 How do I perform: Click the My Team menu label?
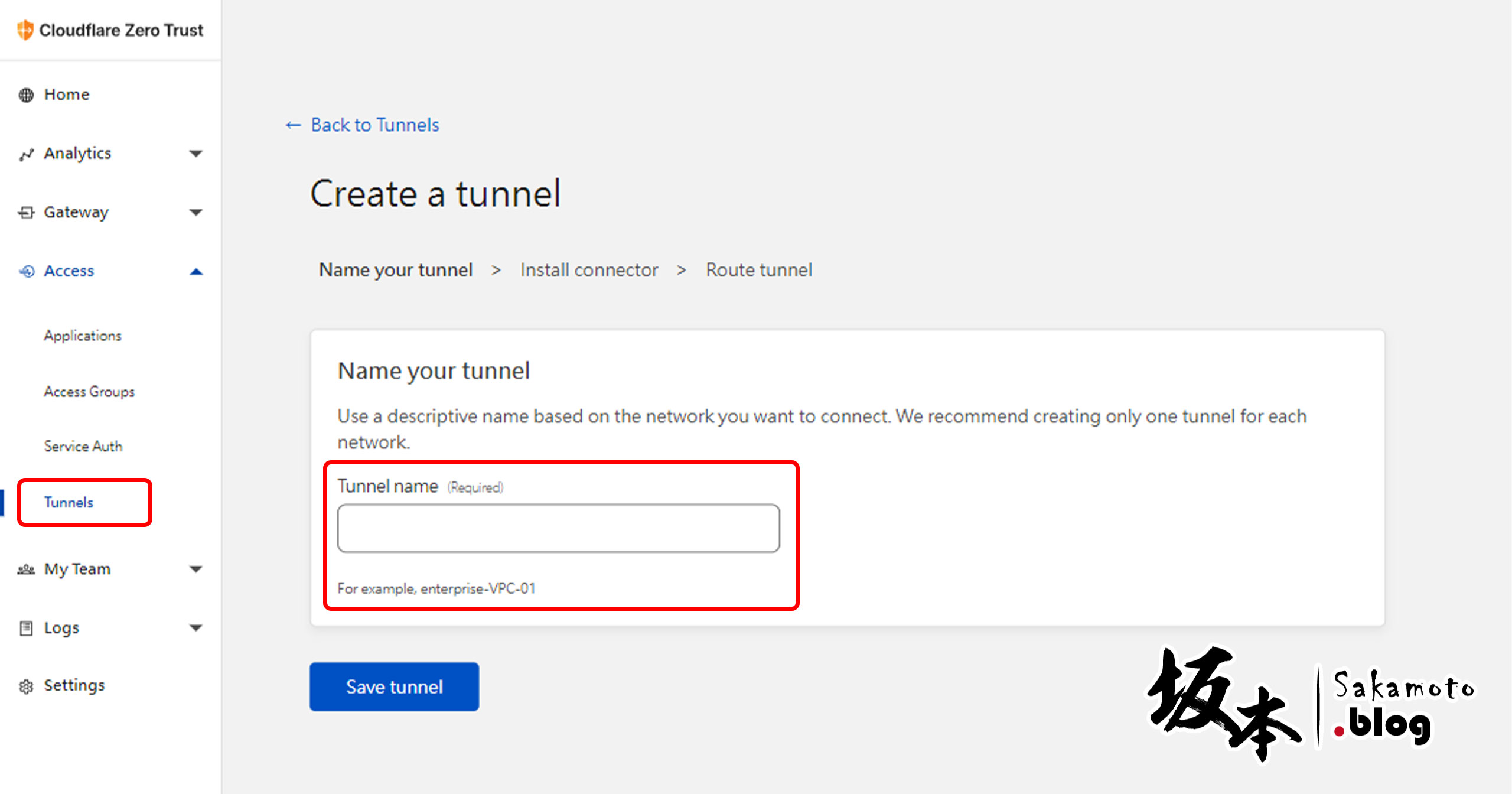click(77, 570)
